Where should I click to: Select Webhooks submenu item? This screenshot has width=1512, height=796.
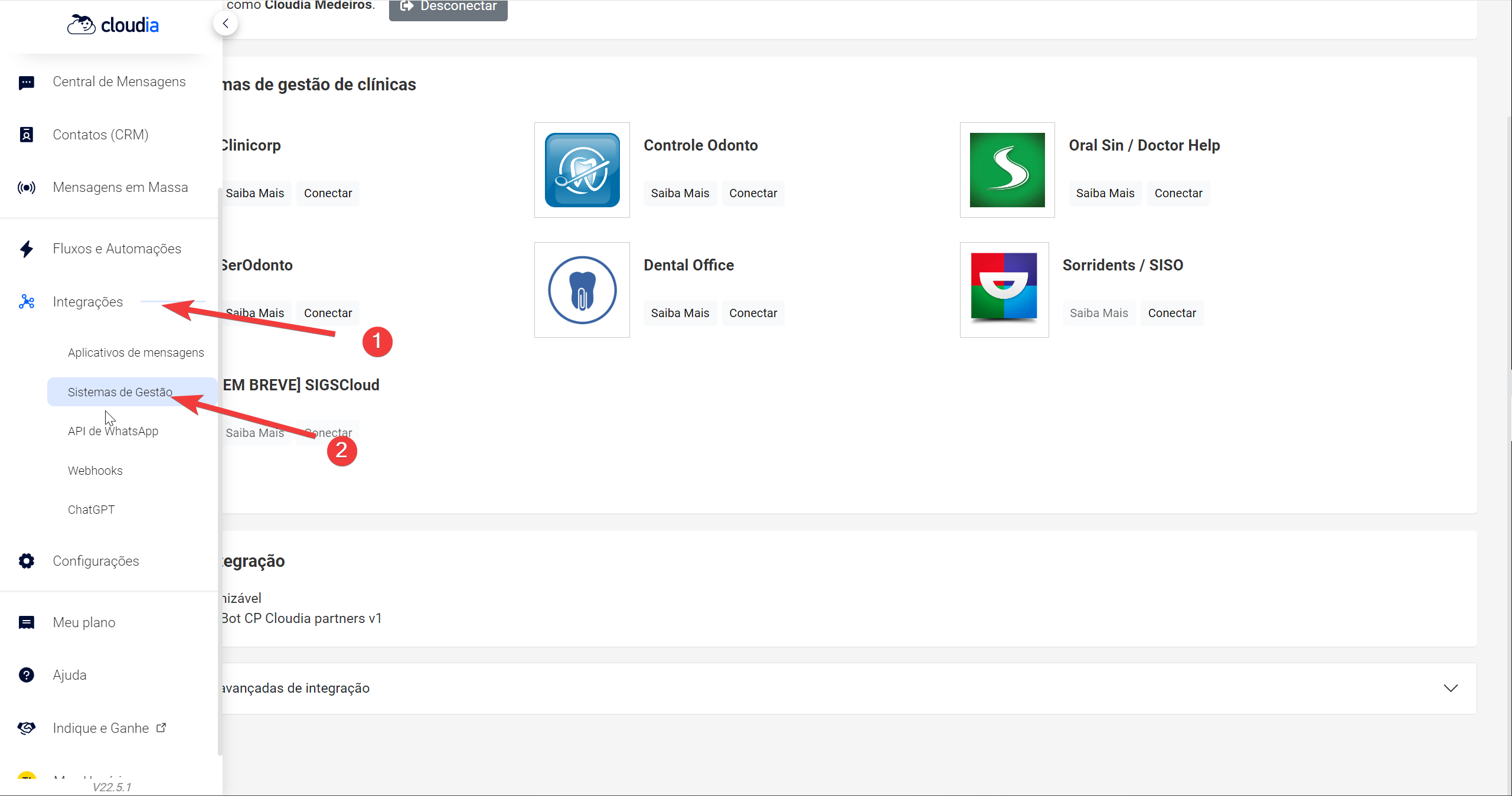coord(95,471)
